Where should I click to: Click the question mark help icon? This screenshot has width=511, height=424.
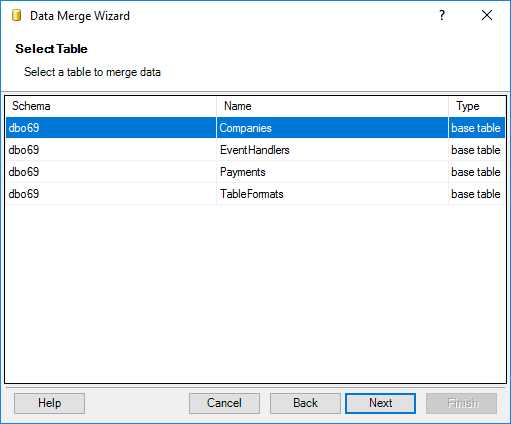click(442, 15)
